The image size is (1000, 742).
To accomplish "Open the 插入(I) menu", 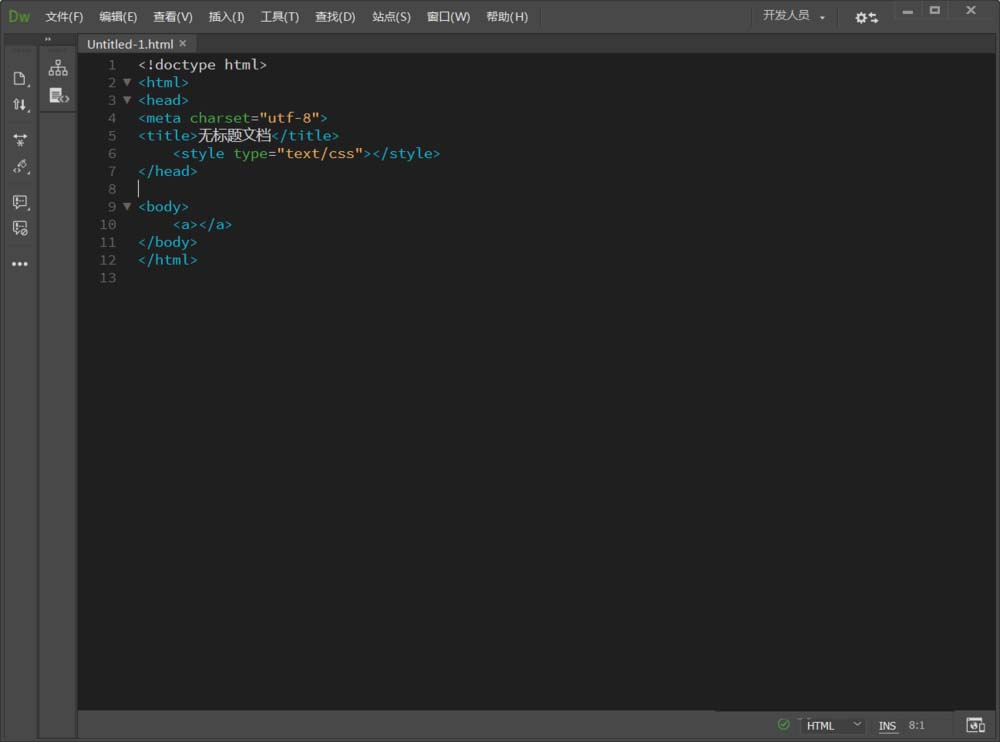I will [x=226, y=17].
